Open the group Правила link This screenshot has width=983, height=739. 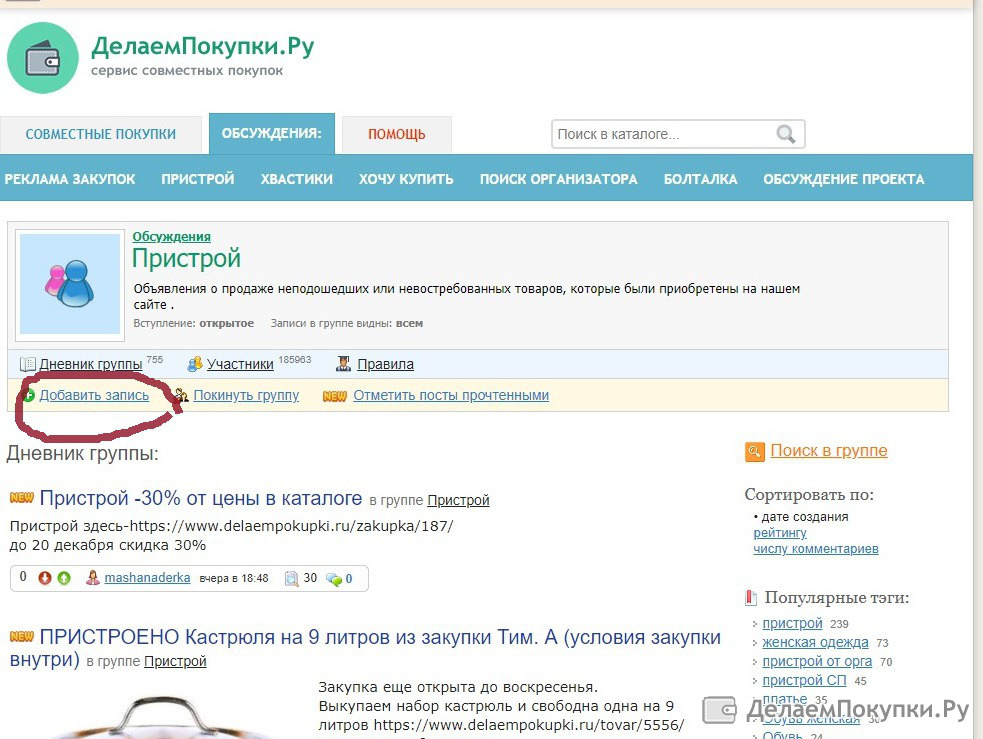(x=386, y=364)
